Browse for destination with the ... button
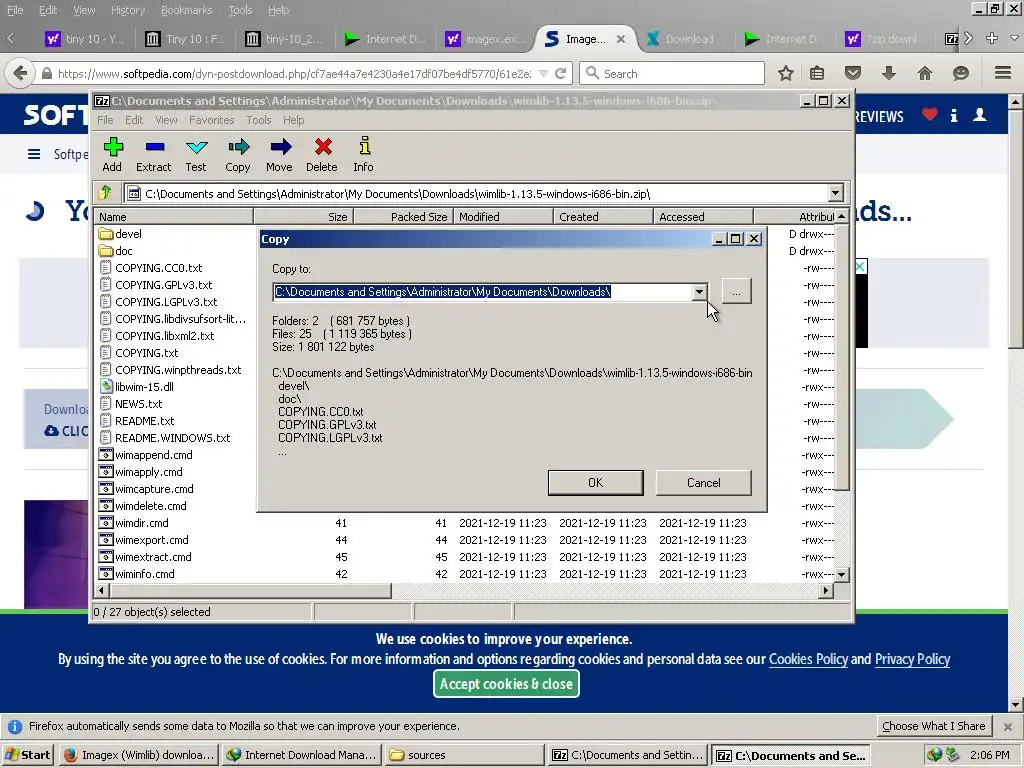 point(737,292)
